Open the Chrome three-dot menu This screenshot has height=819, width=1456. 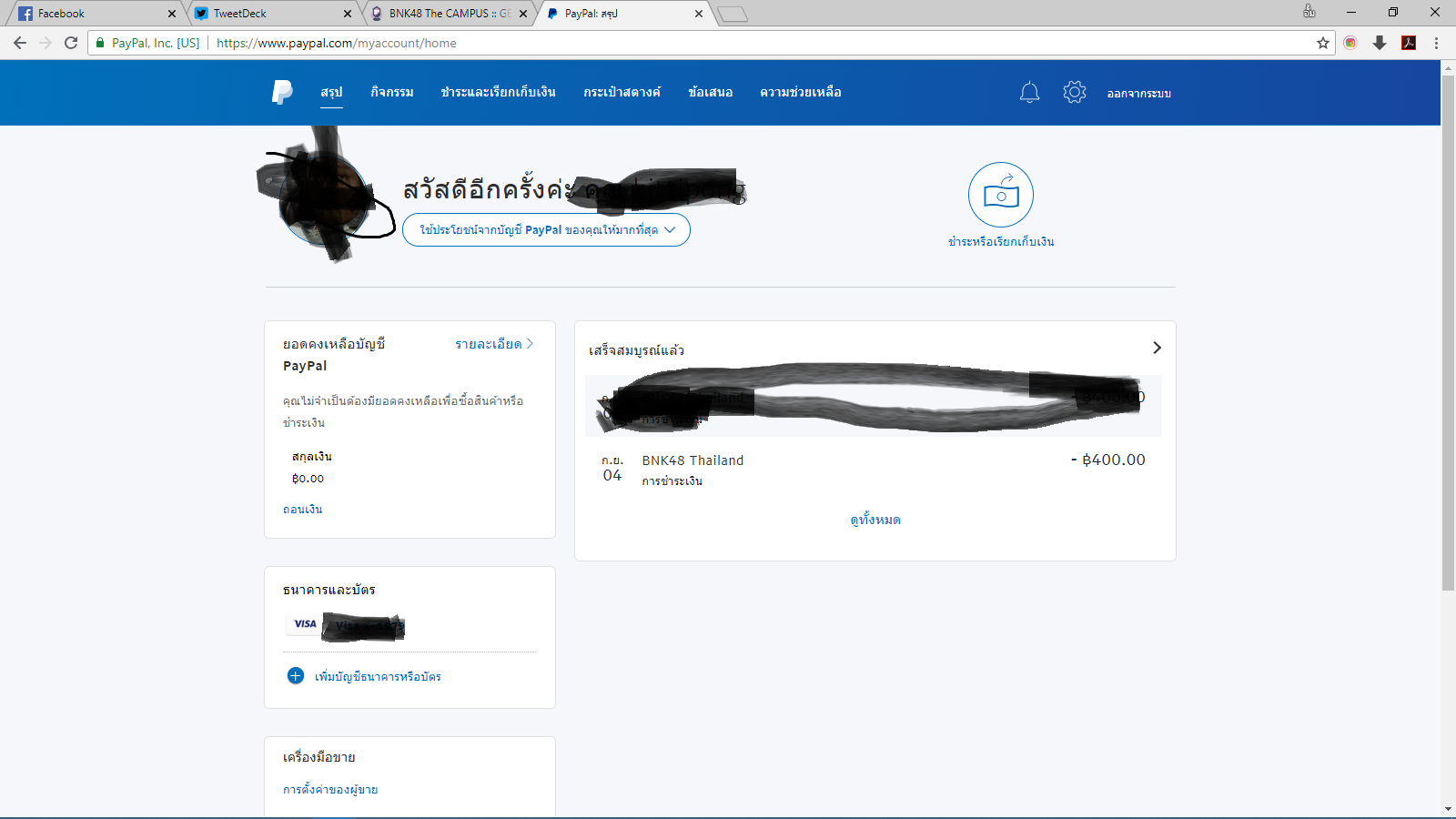coord(1436,43)
